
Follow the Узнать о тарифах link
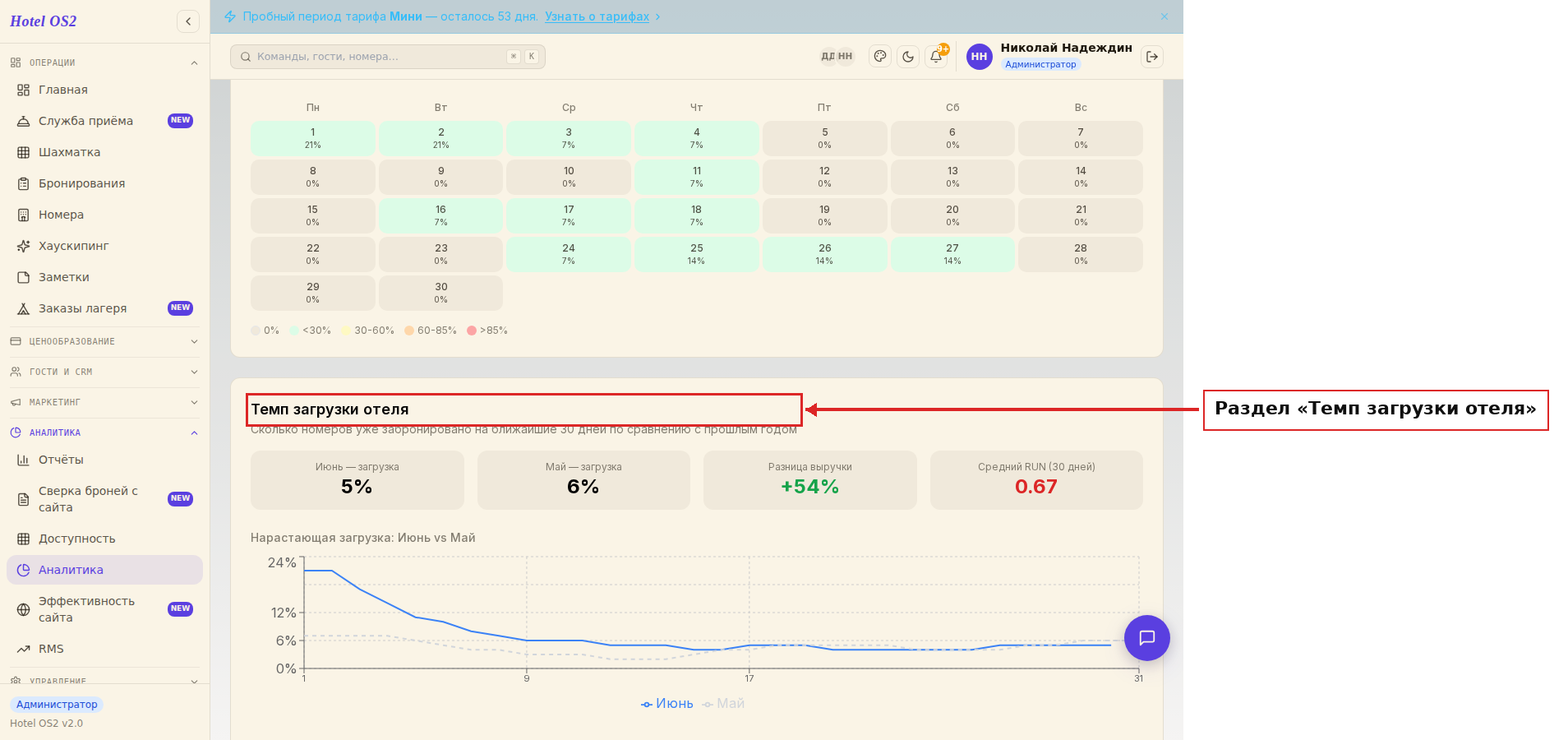[597, 16]
